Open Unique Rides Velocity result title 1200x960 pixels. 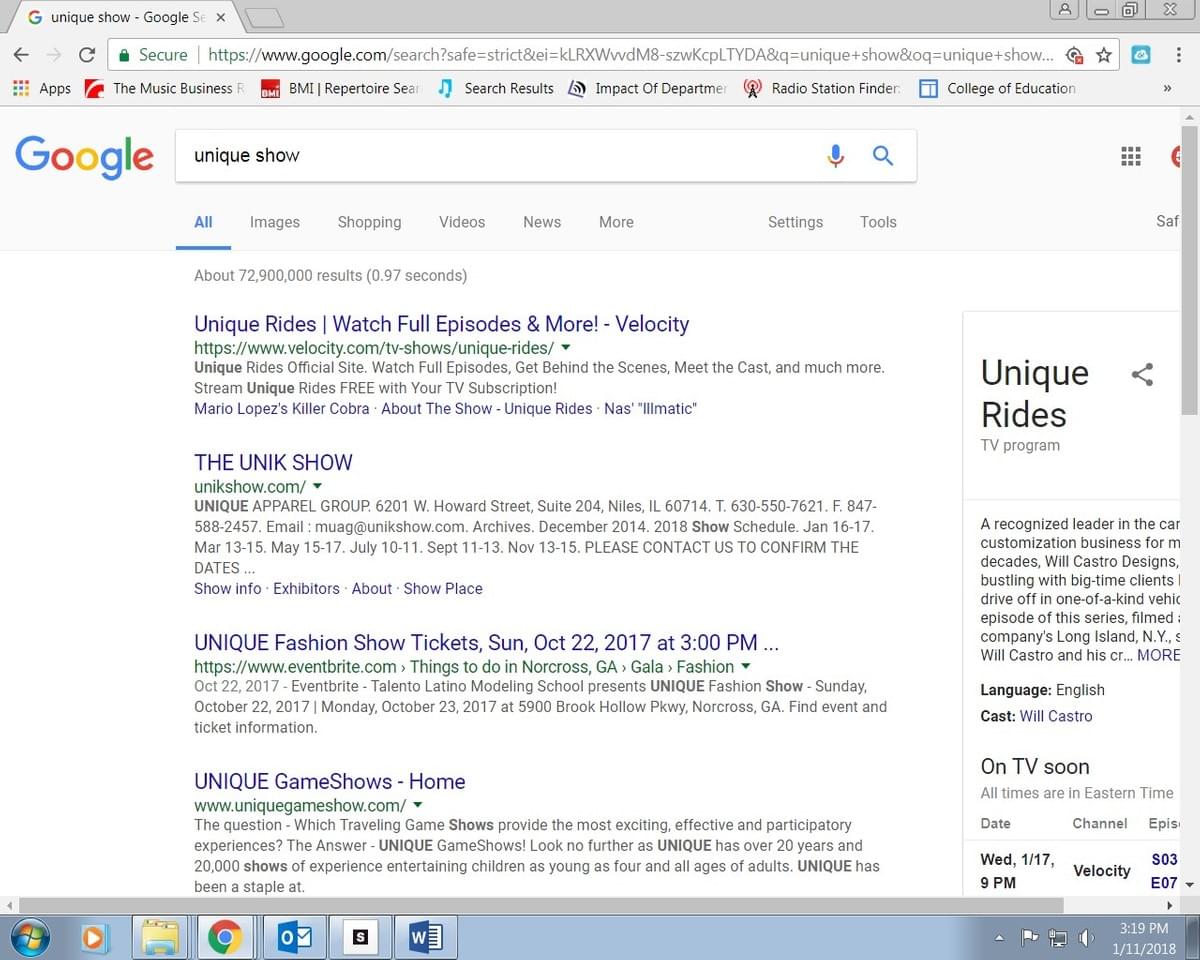click(441, 324)
